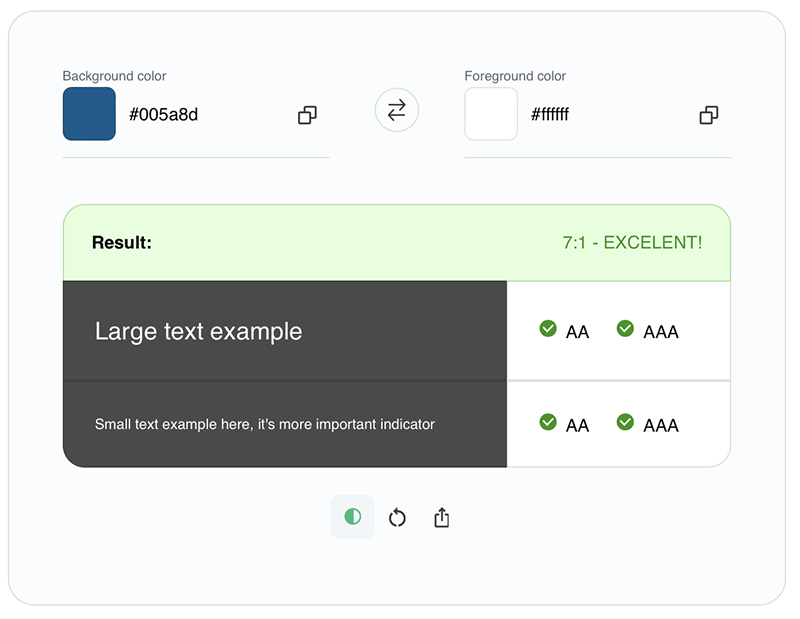
Task: Click the AAA checkmark for small text
Action: pyautogui.click(x=625, y=423)
